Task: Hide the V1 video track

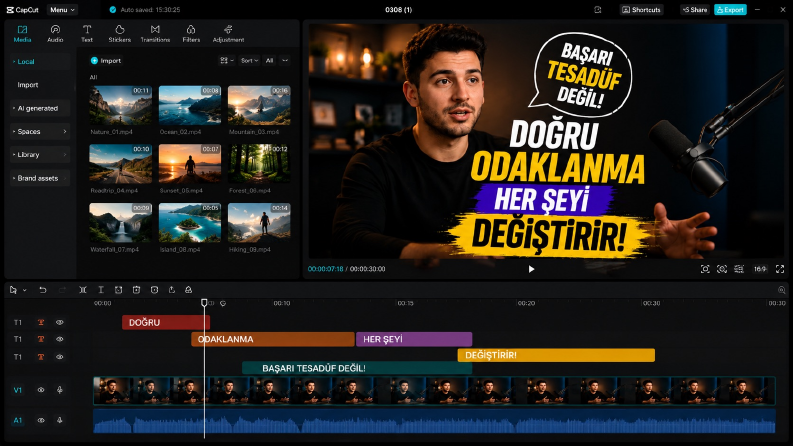Action: (41, 390)
